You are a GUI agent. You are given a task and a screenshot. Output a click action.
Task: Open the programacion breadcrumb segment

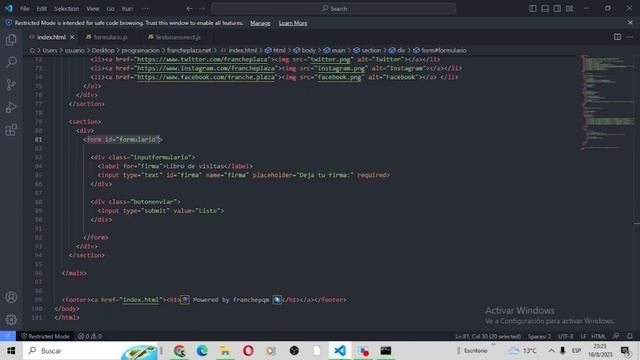tap(140, 51)
